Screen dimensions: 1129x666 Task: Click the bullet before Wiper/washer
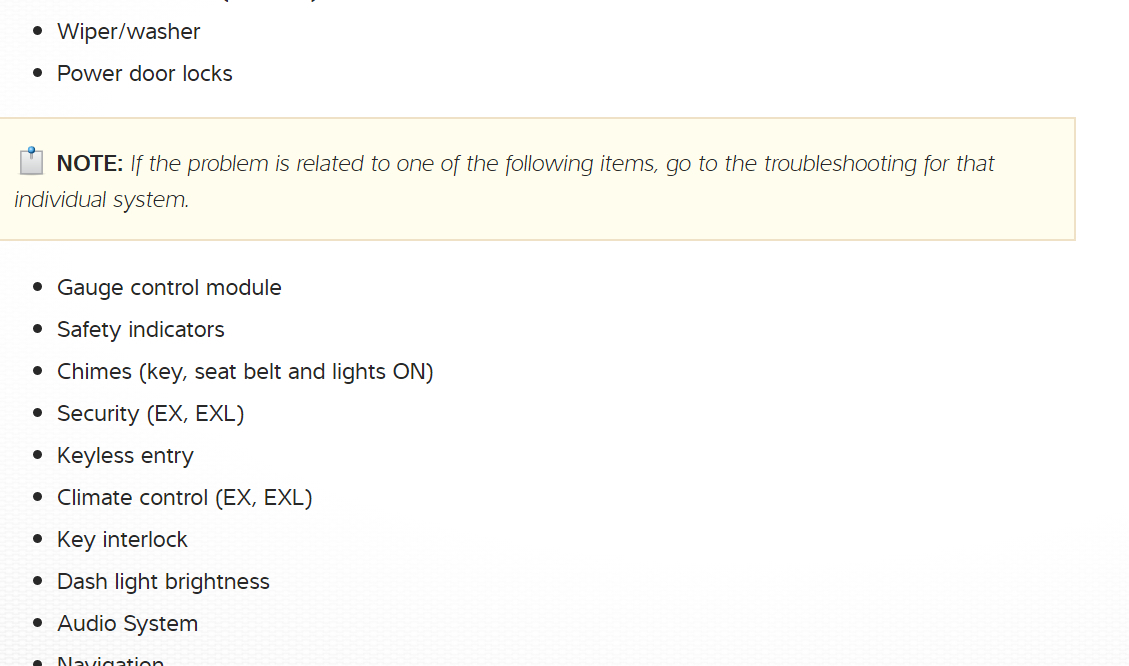coord(38,32)
